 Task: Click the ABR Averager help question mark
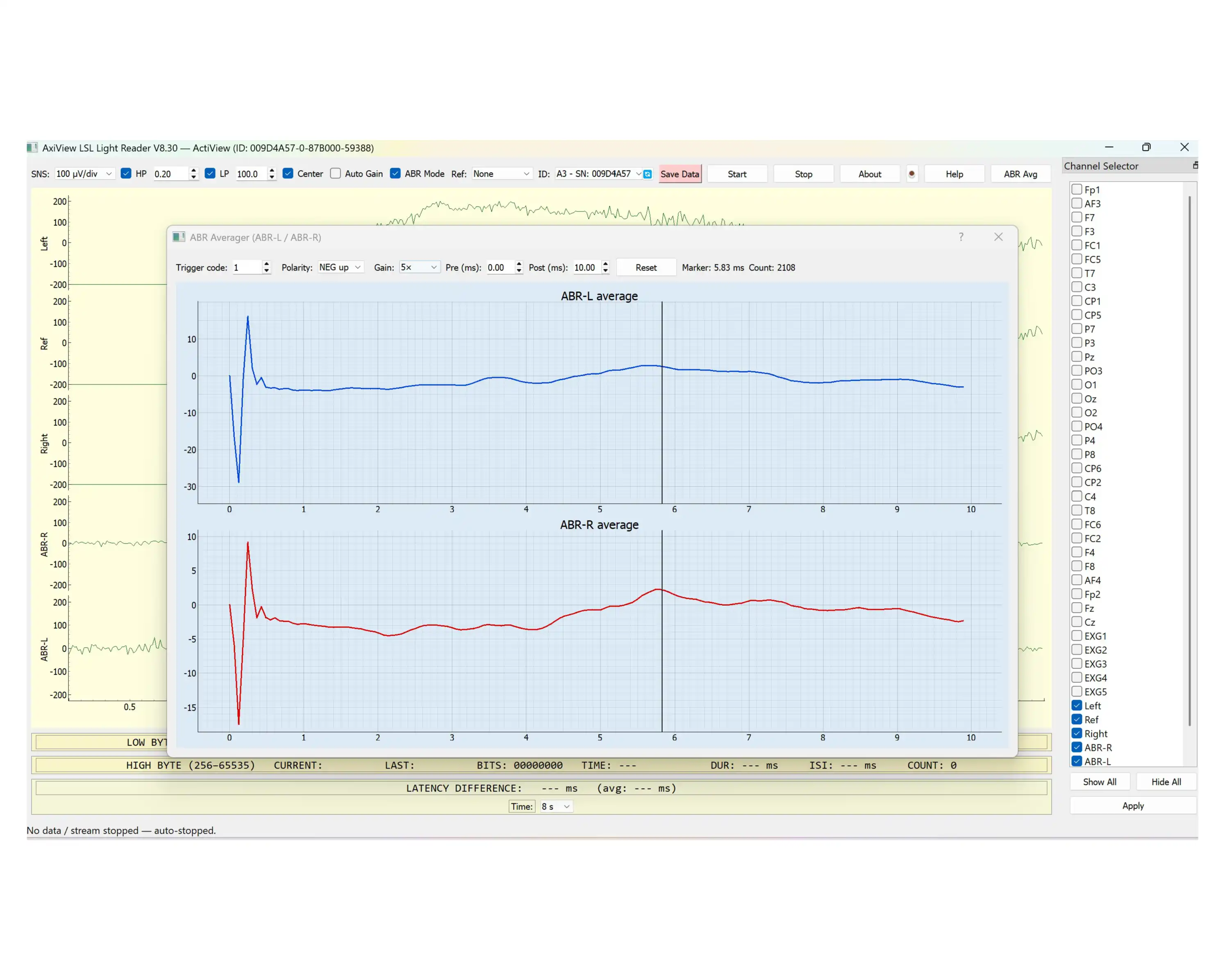961,237
